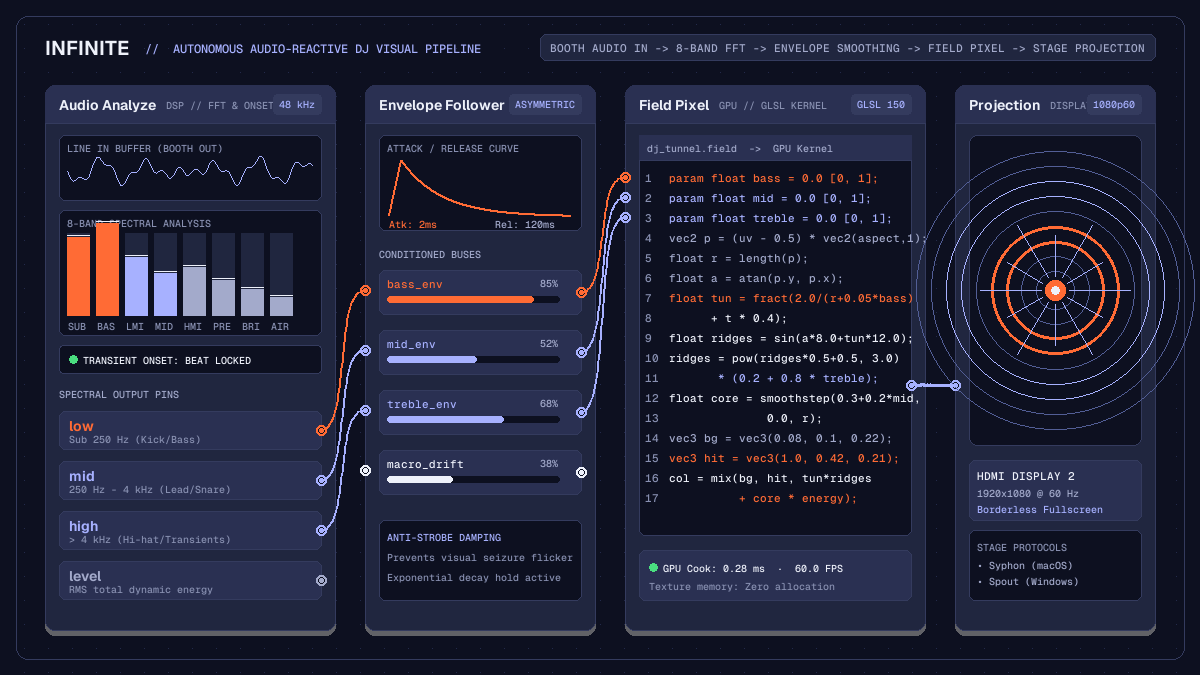This screenshot has width=1200, height=675.
Task: Click mid_env output port
Action: (x=581, y=352)
